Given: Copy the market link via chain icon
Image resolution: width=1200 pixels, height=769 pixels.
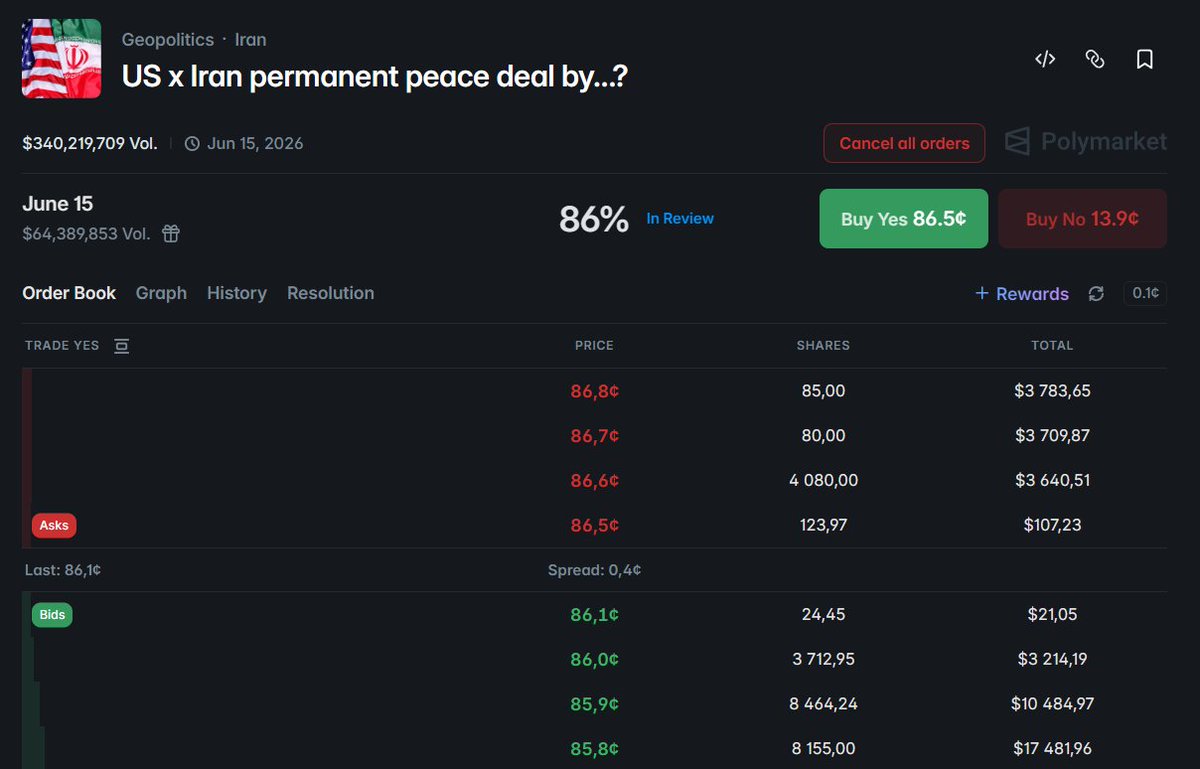Looking at the screenshot, I should [1095, 59].
